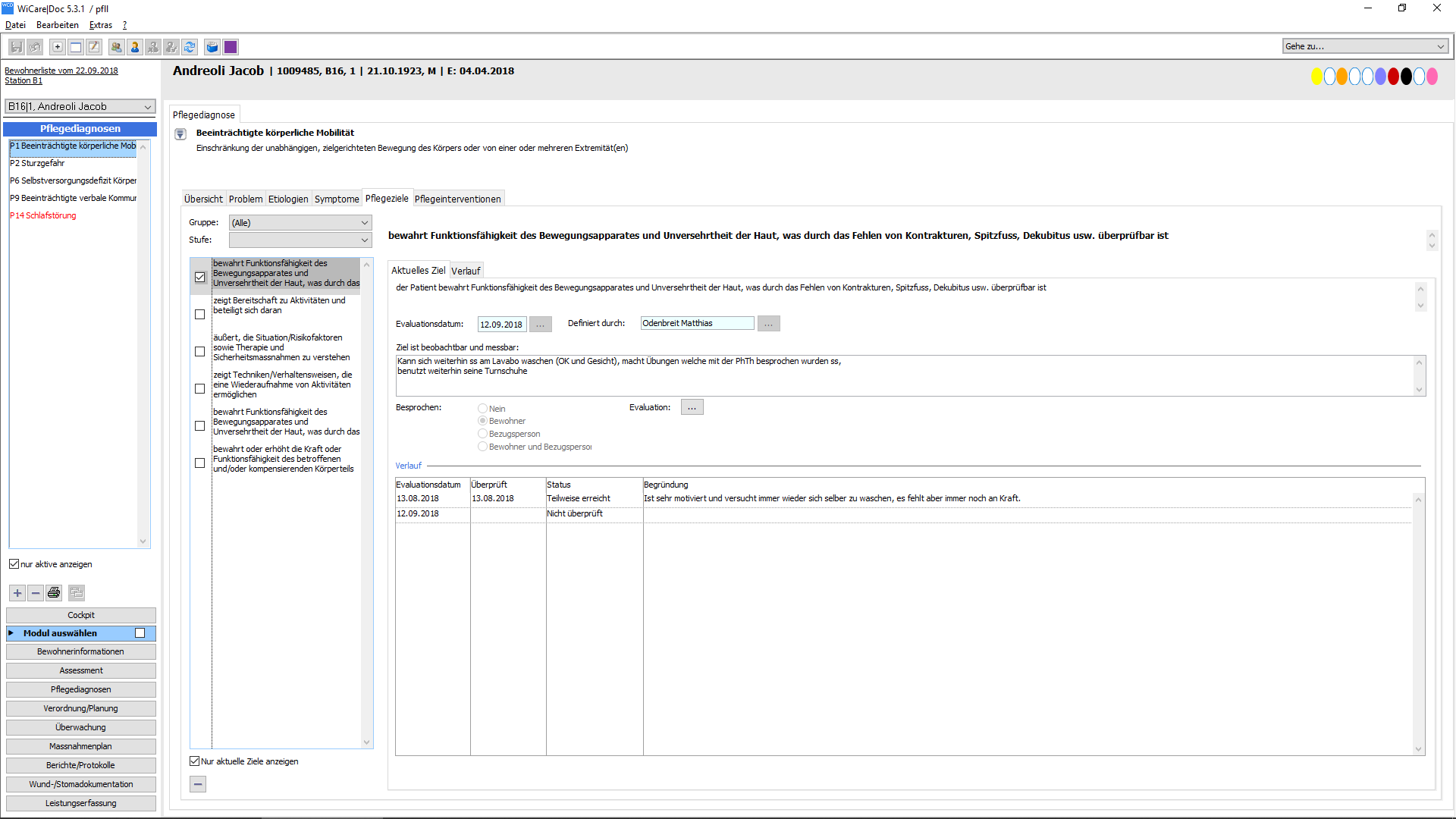Viewport: 1456px width, 819px height.
Task: Toggle 'Nur aktuelle Ziele anzeigen' checkbox
Action: 195,761
